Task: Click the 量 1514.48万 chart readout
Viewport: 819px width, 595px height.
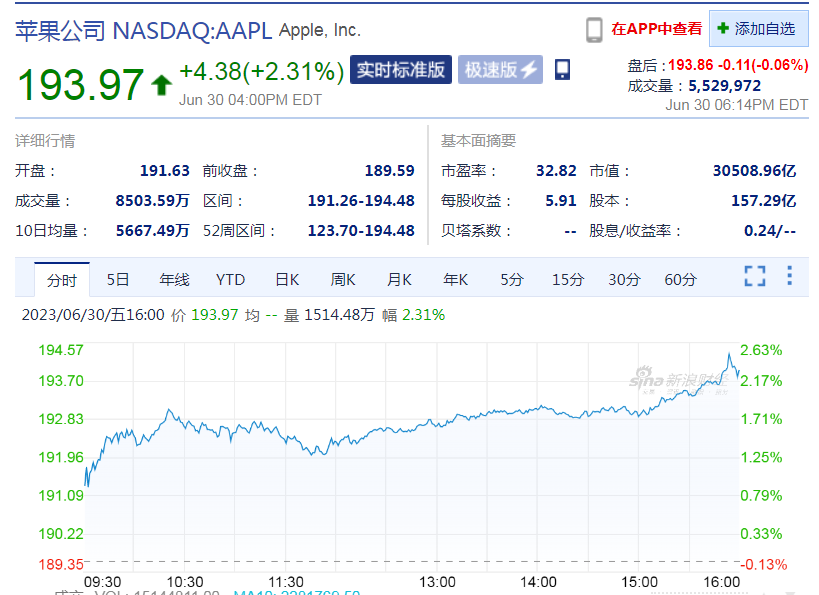Action: pyautogui.click(x=329, y=315)
